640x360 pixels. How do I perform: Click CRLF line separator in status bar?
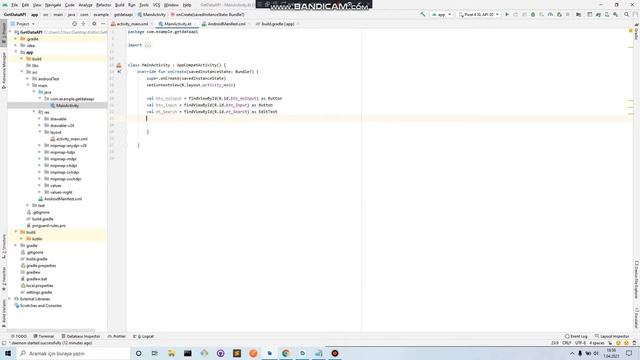tap(567, 343)
